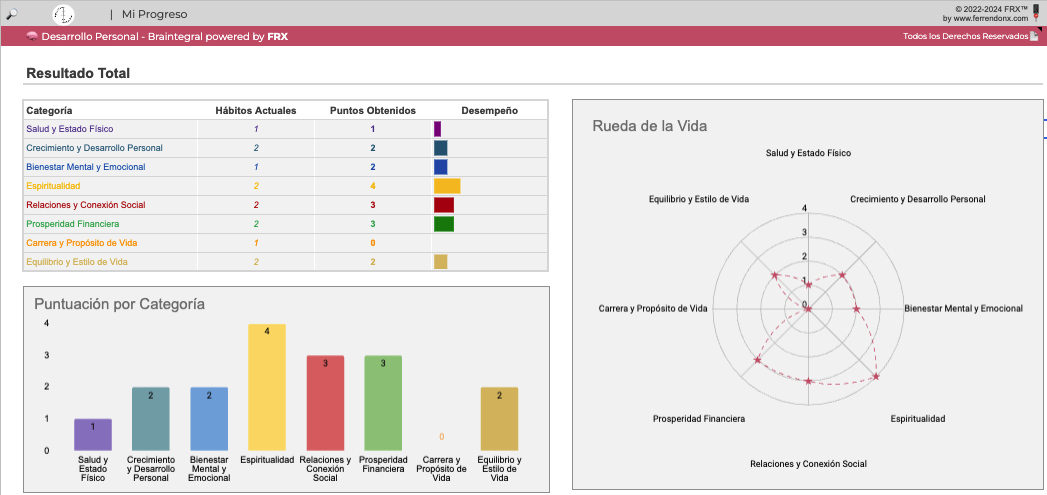Click blue Bienestar Mental chart bar
Screen dimensions: 1047x495
(209, 419)
